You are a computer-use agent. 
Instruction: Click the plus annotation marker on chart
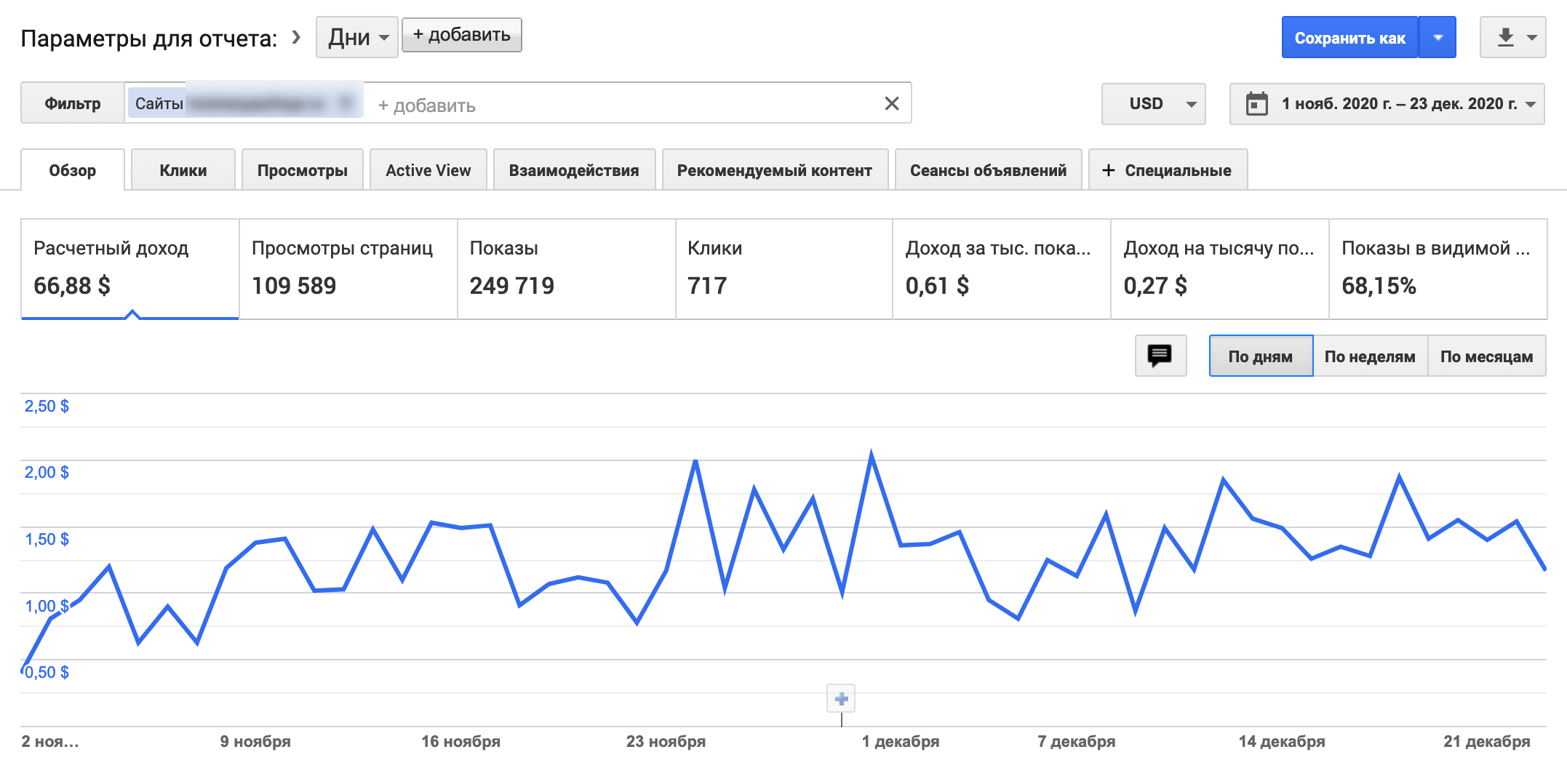pyautogui.click(x=841, y=699)
